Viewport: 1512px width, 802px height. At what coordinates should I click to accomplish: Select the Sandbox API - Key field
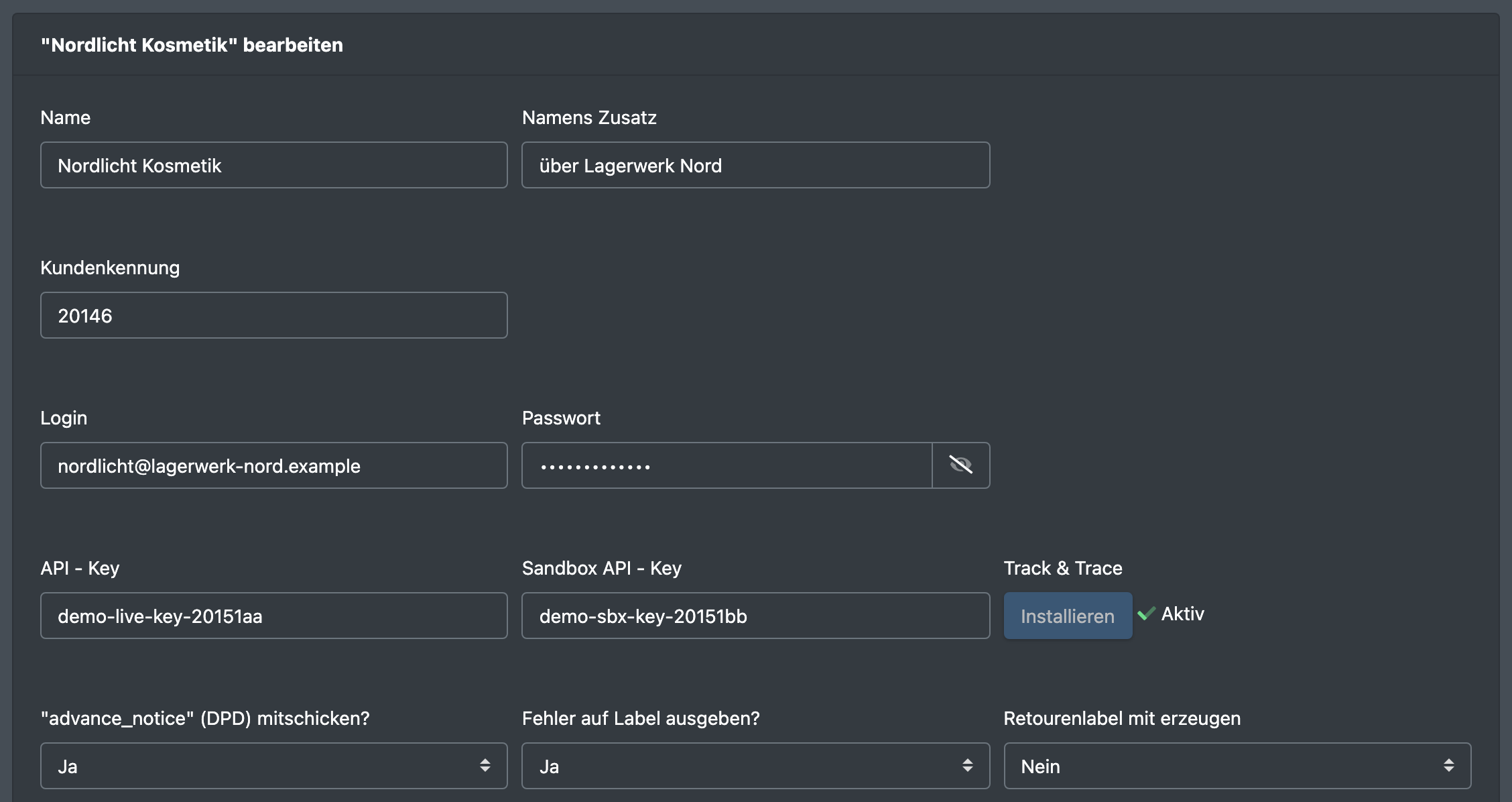pyautogui.click(x=755, y=616)
